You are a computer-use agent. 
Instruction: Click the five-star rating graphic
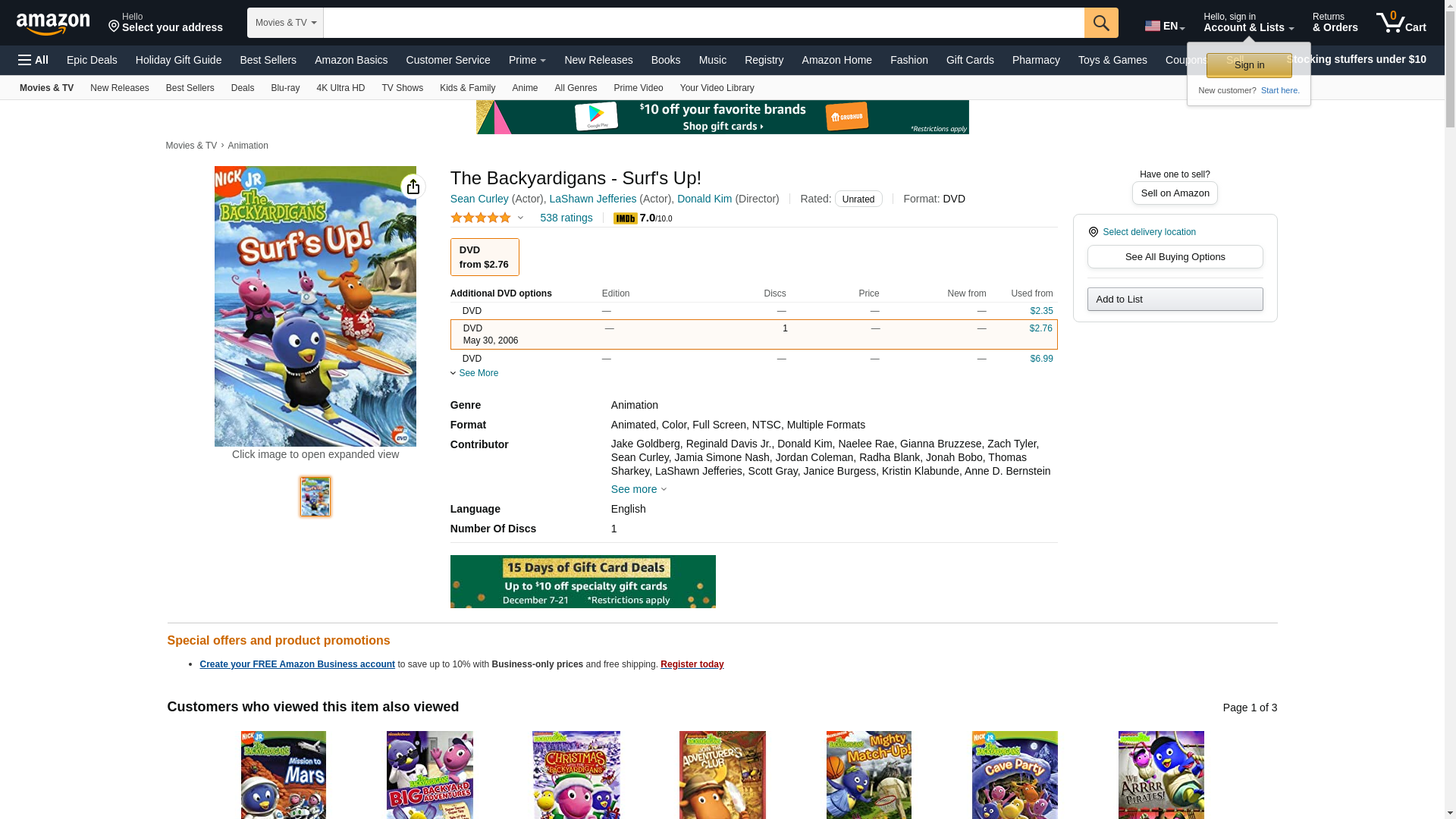481,218
